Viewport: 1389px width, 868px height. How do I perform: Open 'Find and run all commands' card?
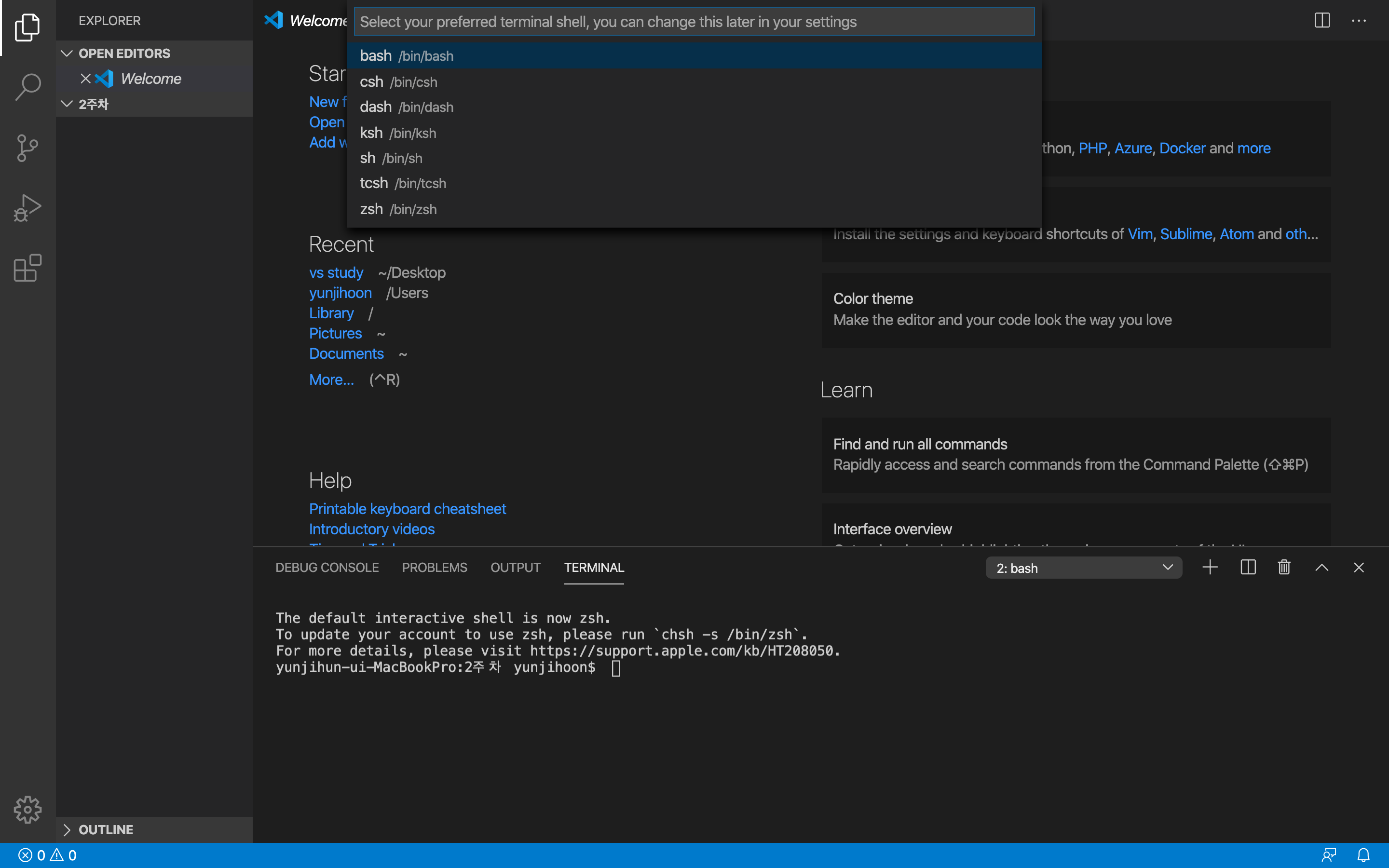tap(1076, 455)
